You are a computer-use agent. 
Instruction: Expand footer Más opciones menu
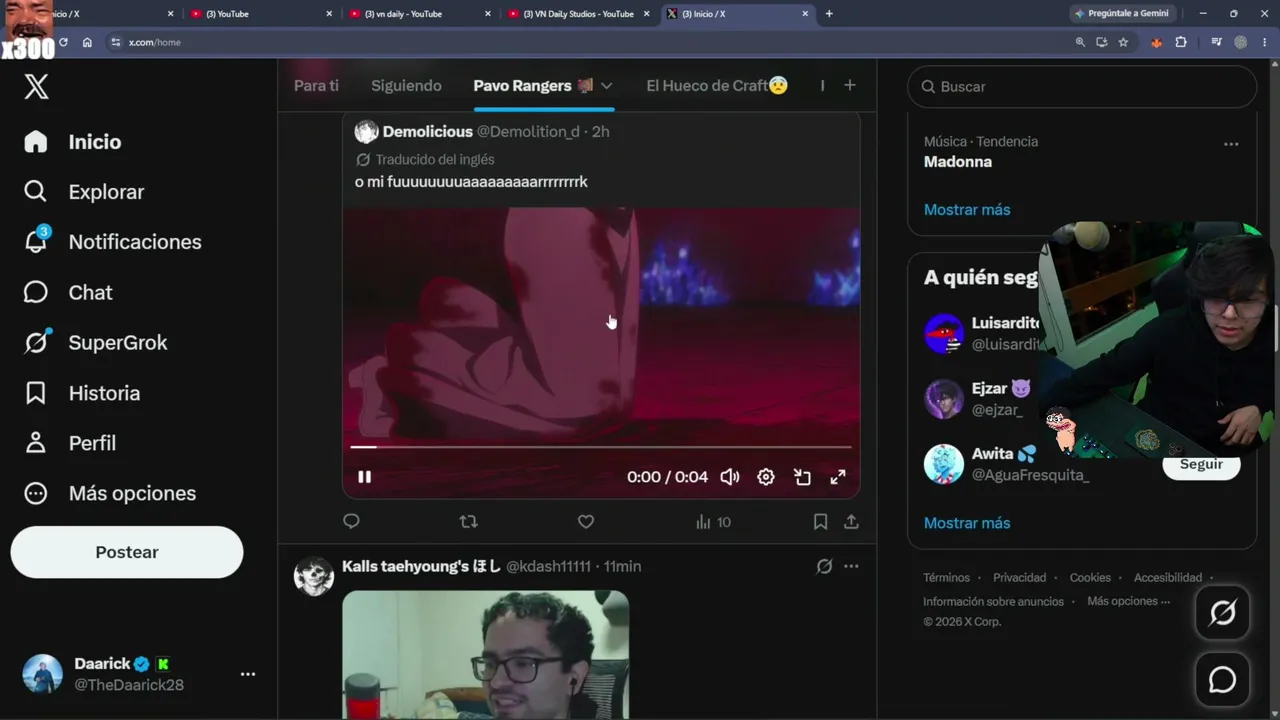pos(1128,601)
